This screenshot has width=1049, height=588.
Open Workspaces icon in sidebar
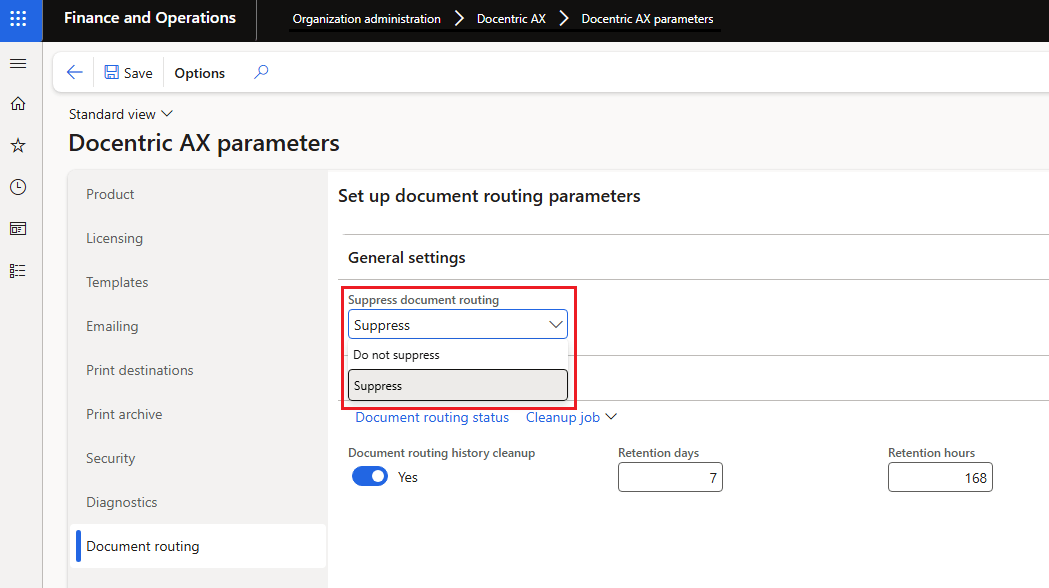[x=17, y=229]
